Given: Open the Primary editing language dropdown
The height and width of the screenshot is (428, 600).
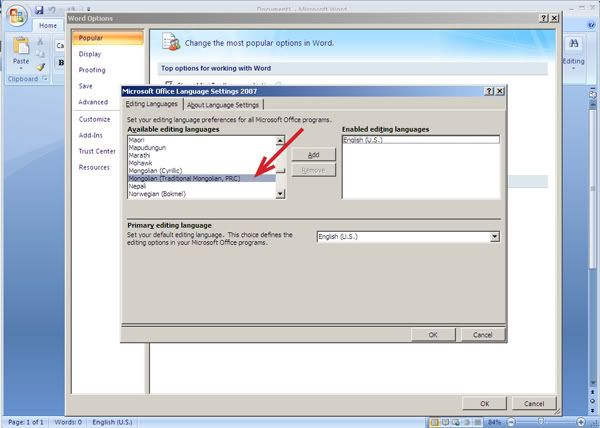Looking at the screenshot, I should click(495, 237).
